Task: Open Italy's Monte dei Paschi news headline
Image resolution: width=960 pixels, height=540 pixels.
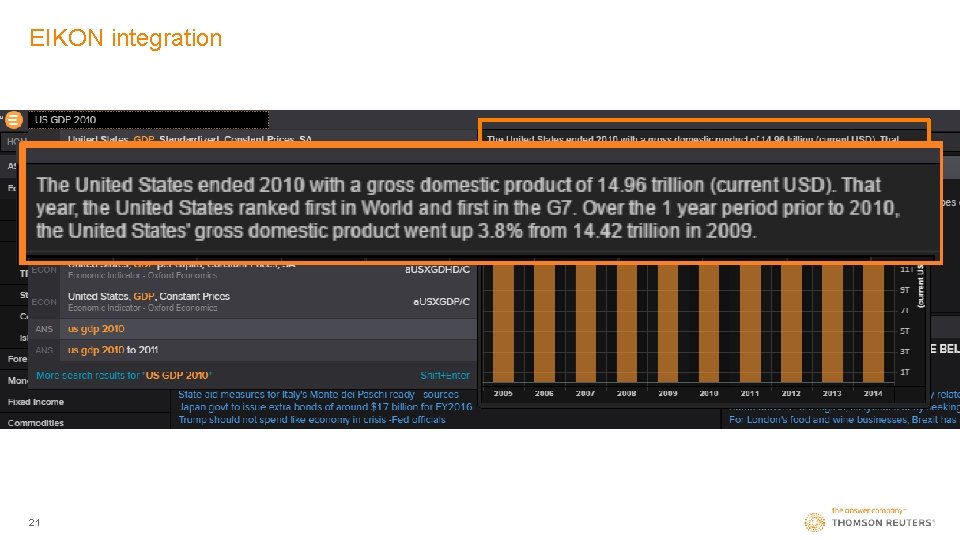Action: pos(318,395)
